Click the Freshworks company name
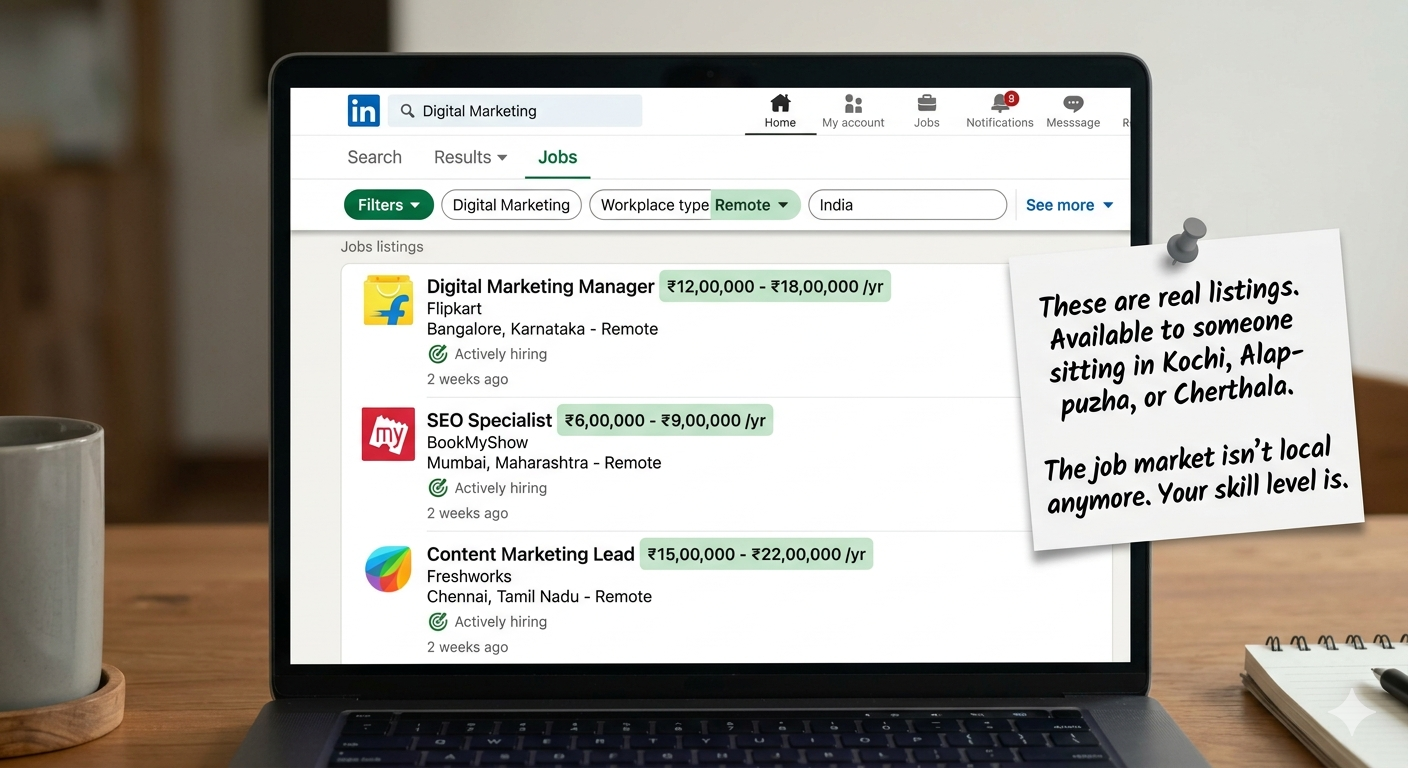Viewport: 1408px width, 768px height. [x=469, y=576]
